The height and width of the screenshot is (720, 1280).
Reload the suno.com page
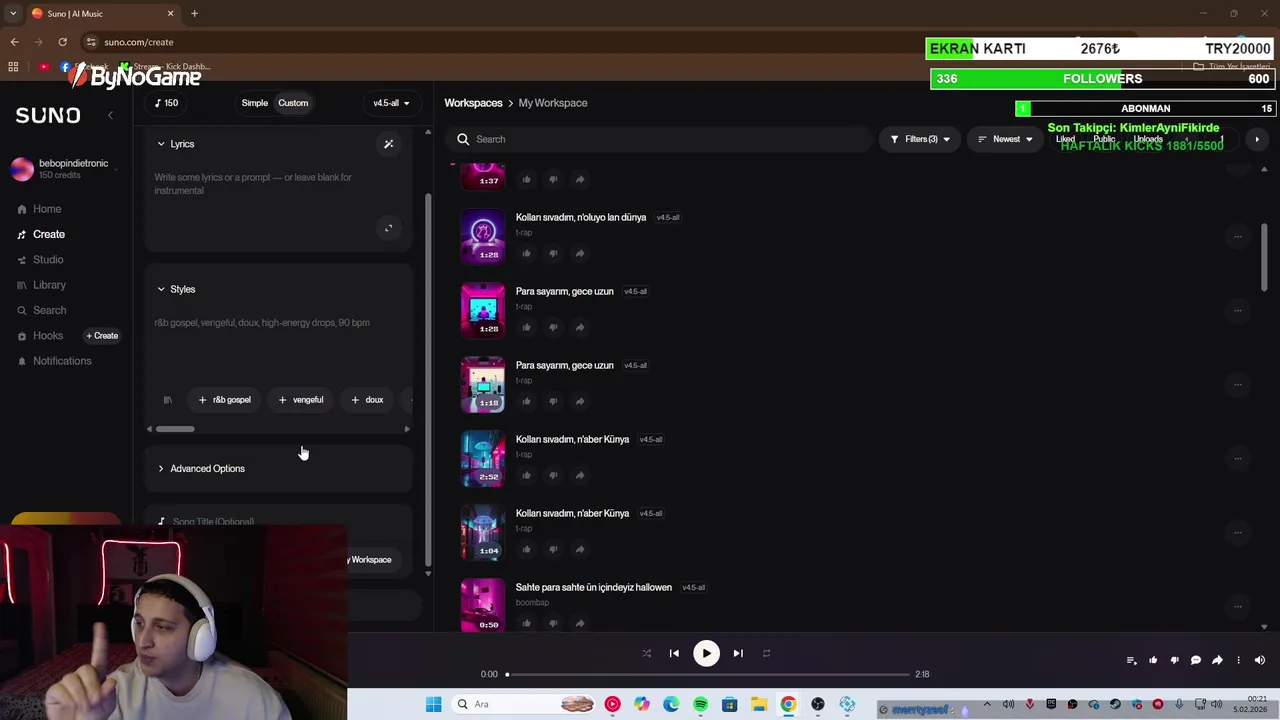[62, 42]
